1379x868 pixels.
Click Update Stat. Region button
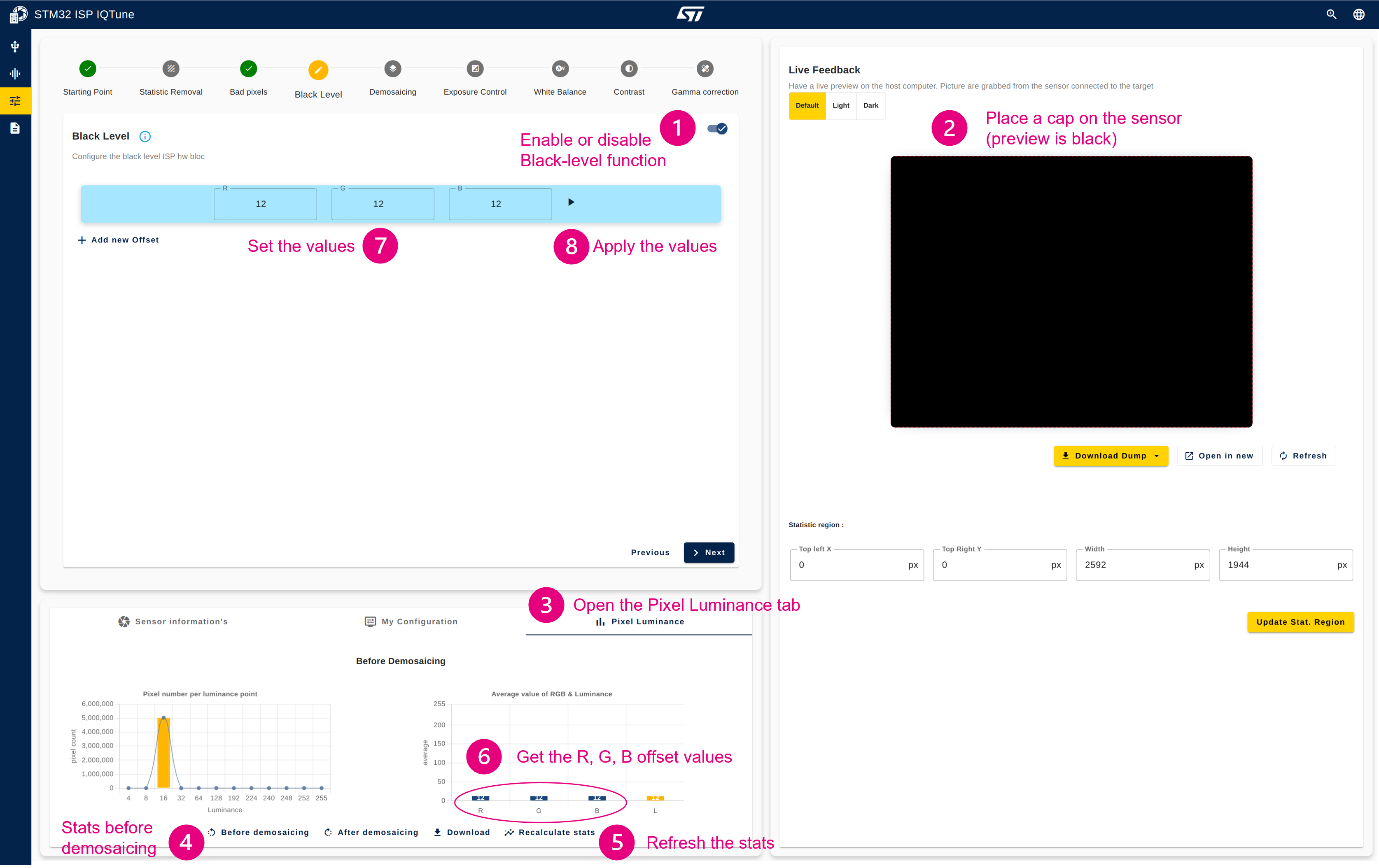(1300, 622)
